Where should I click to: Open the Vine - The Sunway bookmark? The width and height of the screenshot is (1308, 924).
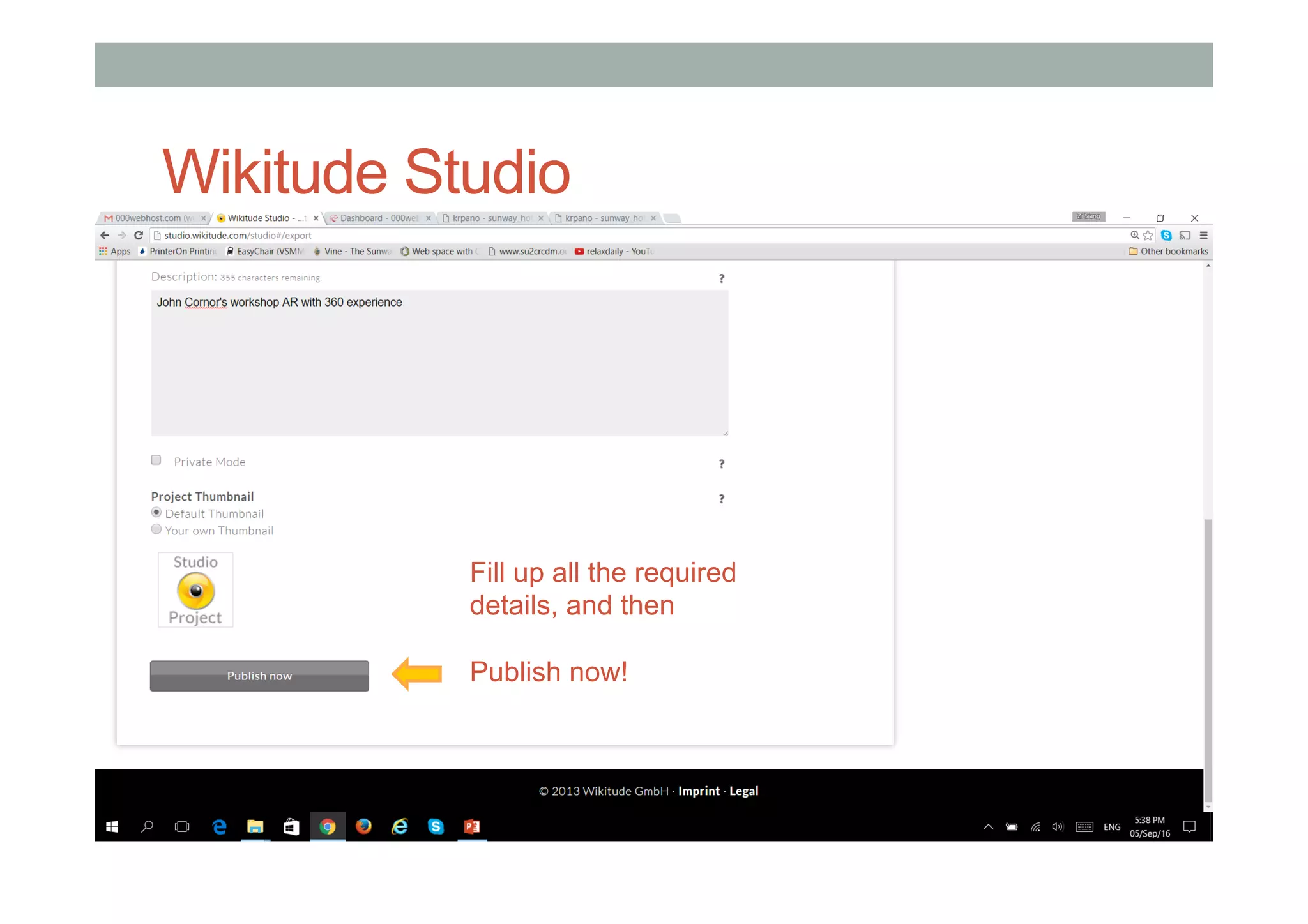click(x=352, y=251)
